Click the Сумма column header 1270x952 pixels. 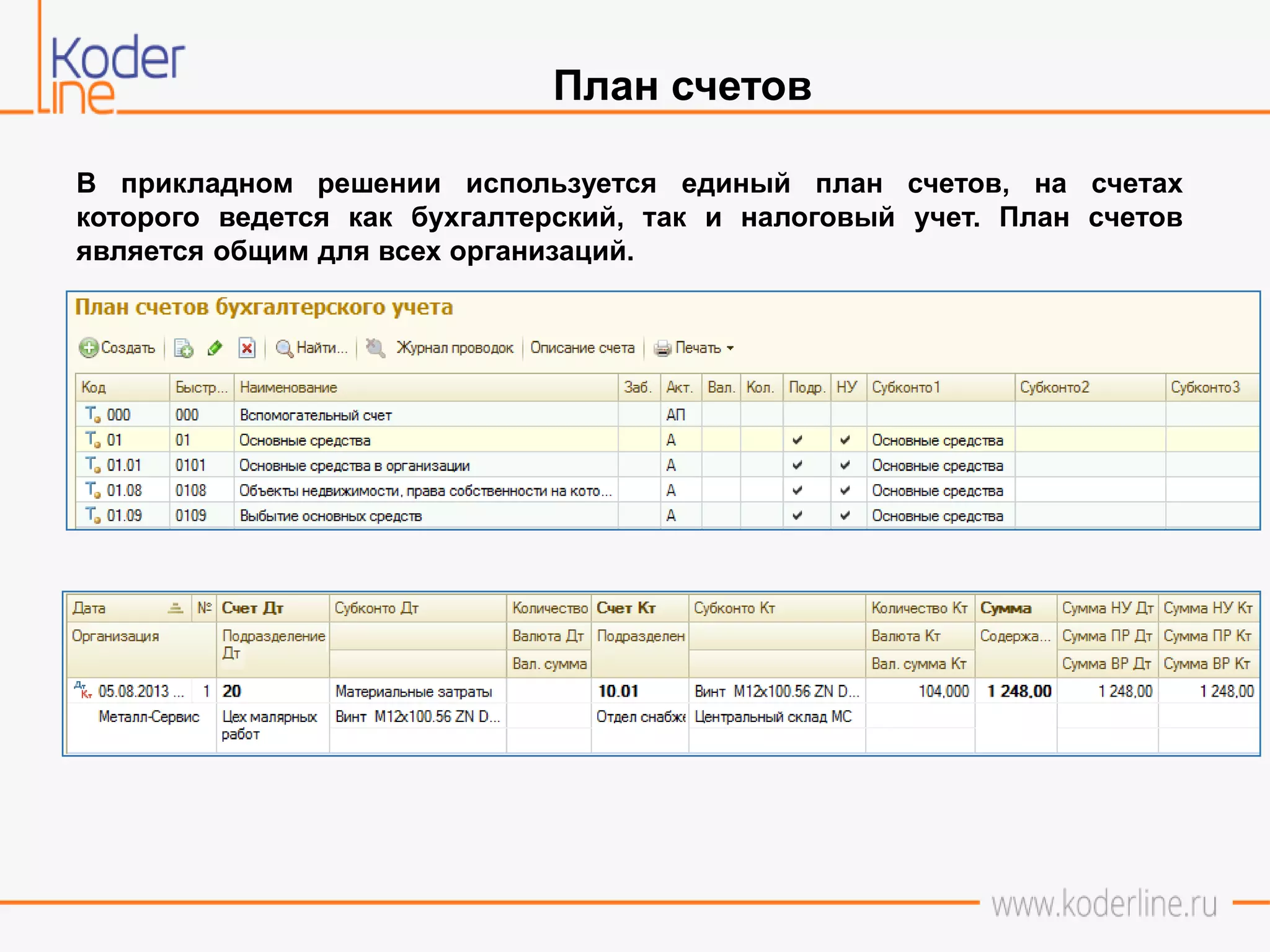[x=1016, y=608]
